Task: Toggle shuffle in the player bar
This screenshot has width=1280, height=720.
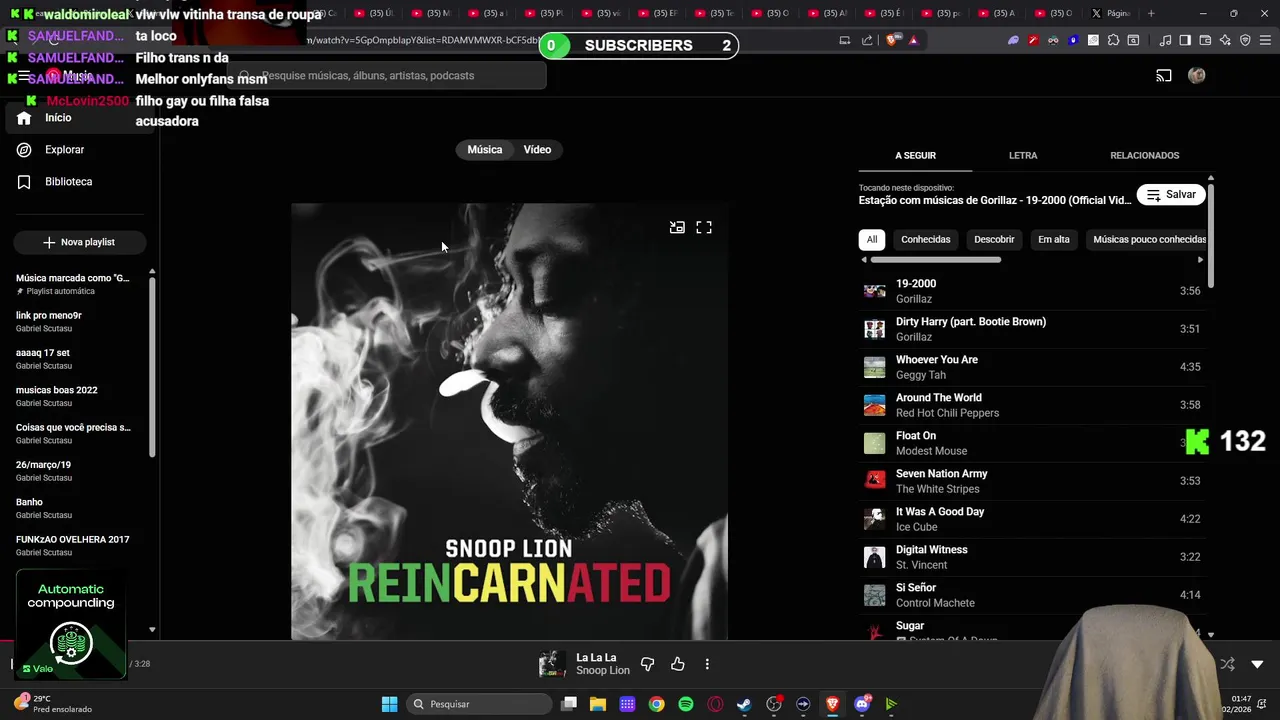Action: tap(1228, 664)
